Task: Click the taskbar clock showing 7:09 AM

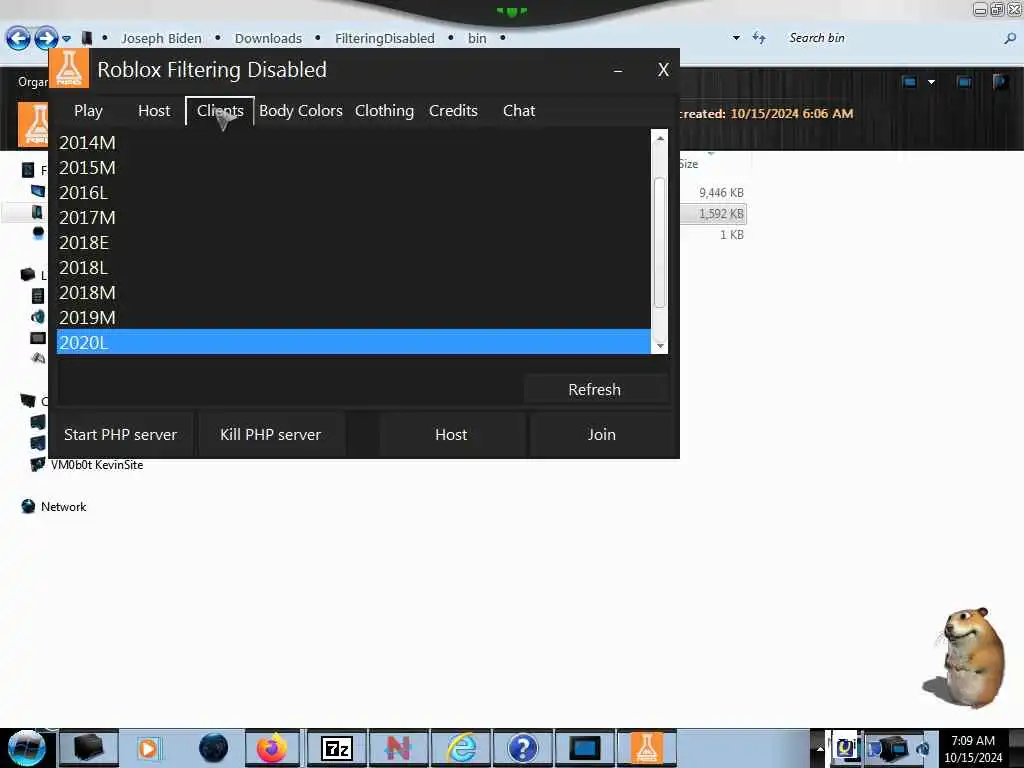Action: point(973,748)
